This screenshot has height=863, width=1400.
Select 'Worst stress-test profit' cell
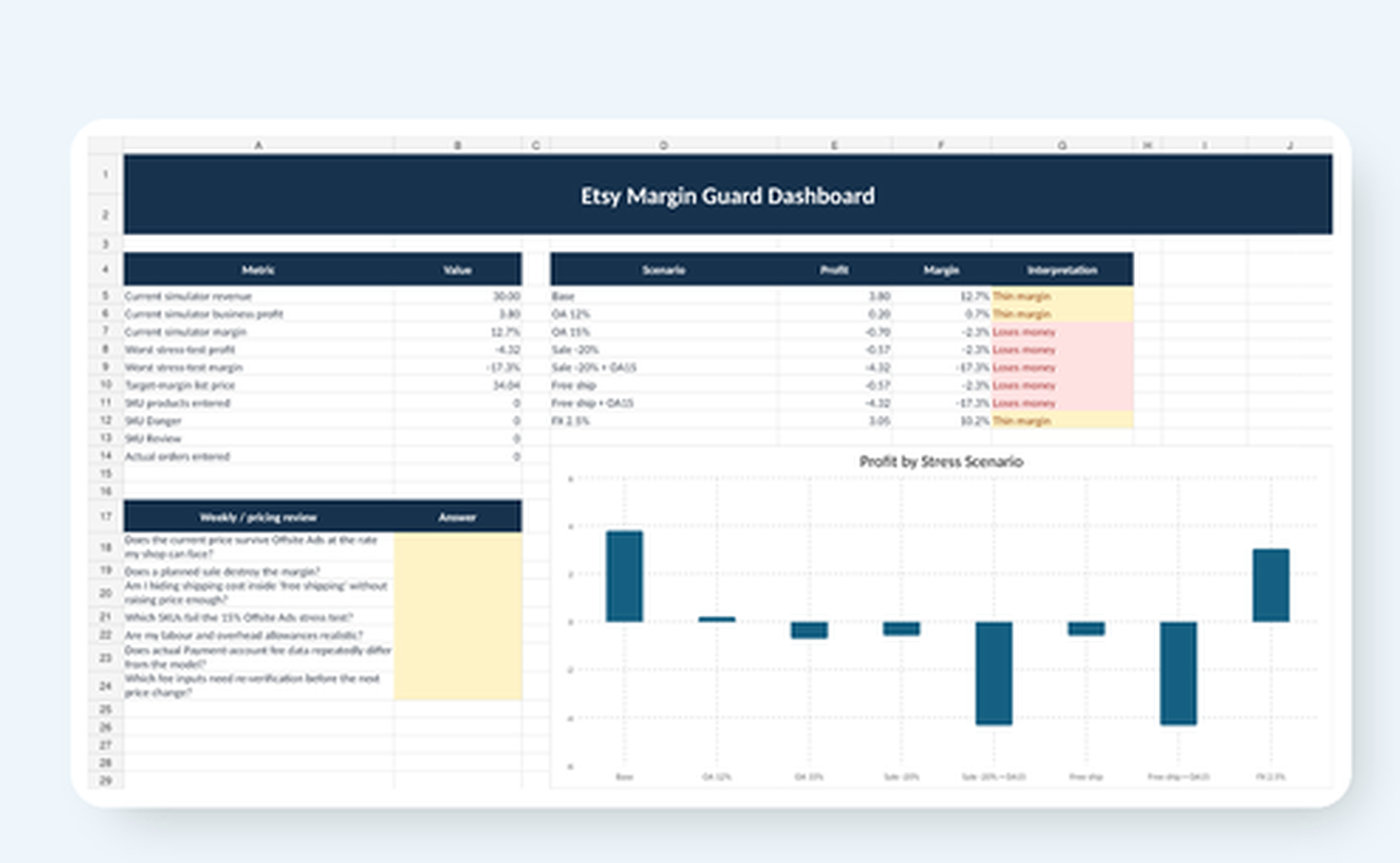(x=258, y=350)
